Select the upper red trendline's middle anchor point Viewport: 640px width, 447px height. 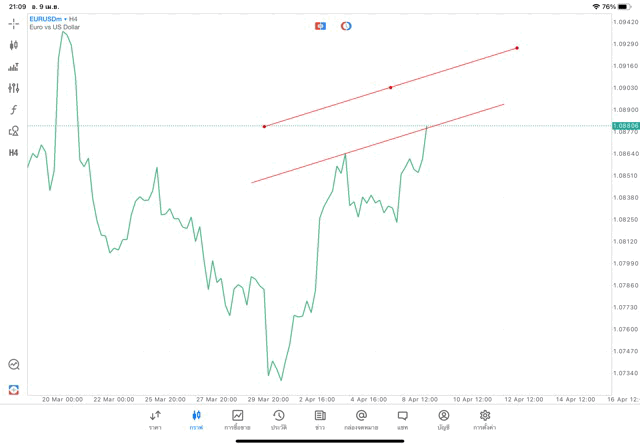click(x=390, y=87)
